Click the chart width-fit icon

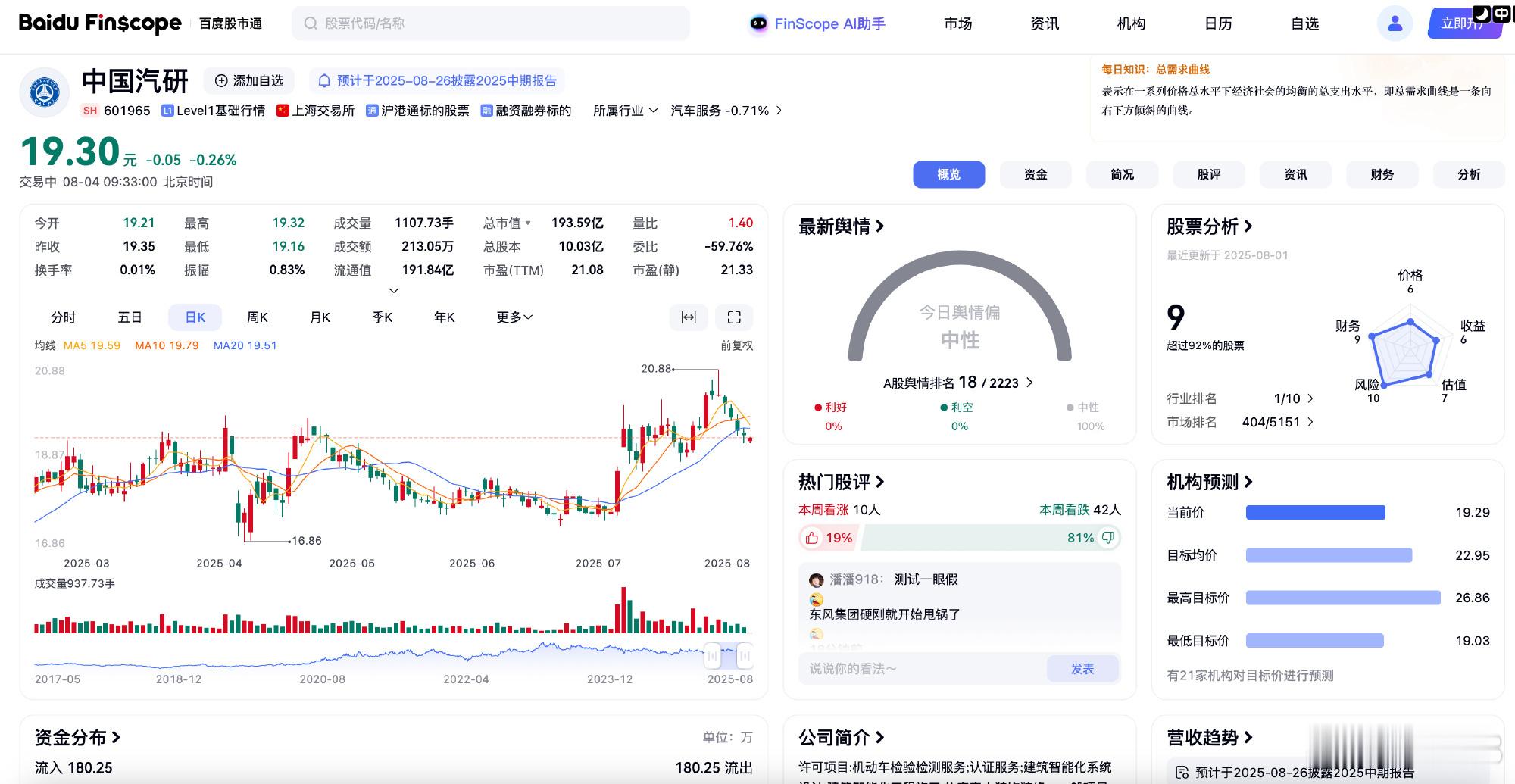(x=689, y=317)
